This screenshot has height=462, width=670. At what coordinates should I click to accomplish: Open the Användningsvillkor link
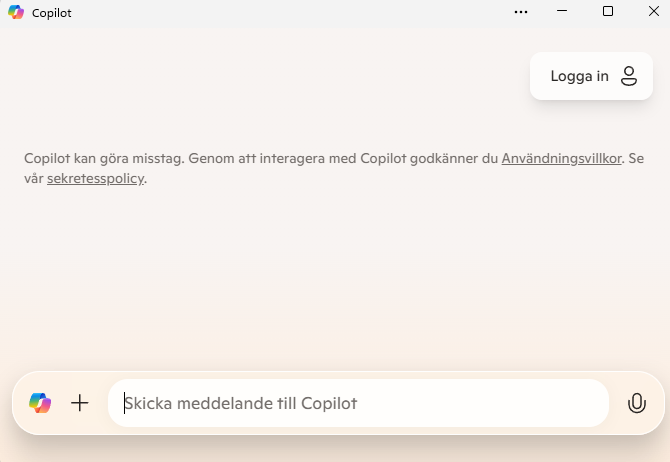point(561,159)
